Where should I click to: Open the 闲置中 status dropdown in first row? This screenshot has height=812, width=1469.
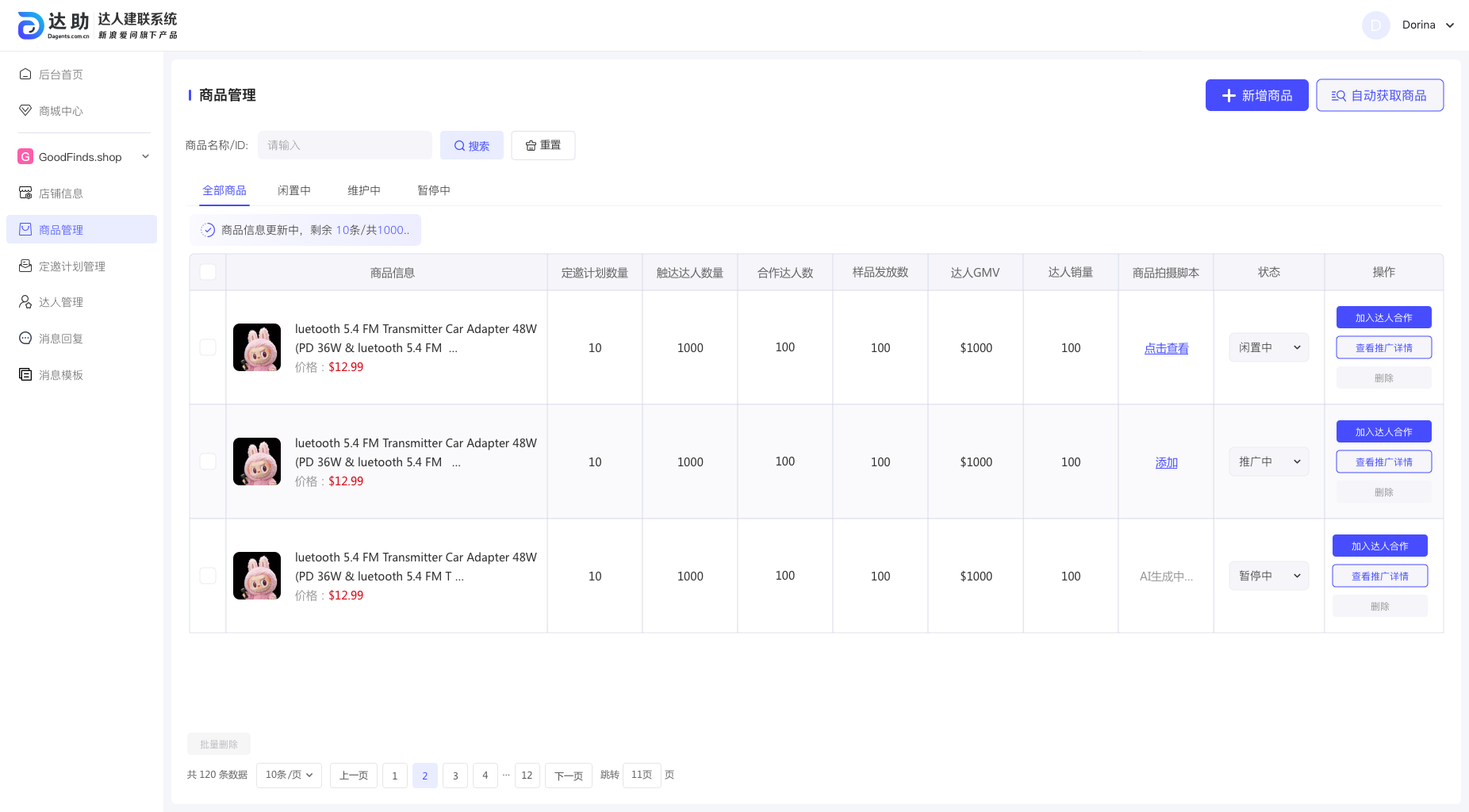coord(1268,347)
